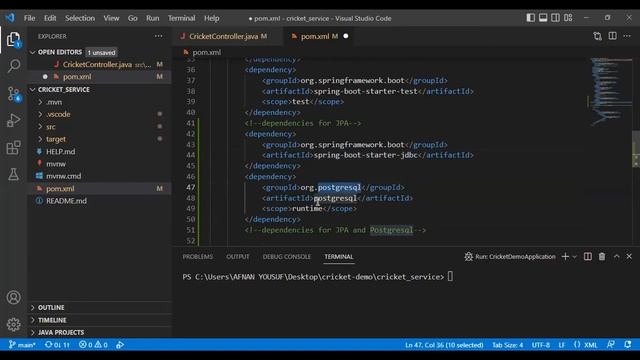Screen dimensions: 640x360
Task: Open mvnw.cmd file in explorer
Action: [63, 176]
